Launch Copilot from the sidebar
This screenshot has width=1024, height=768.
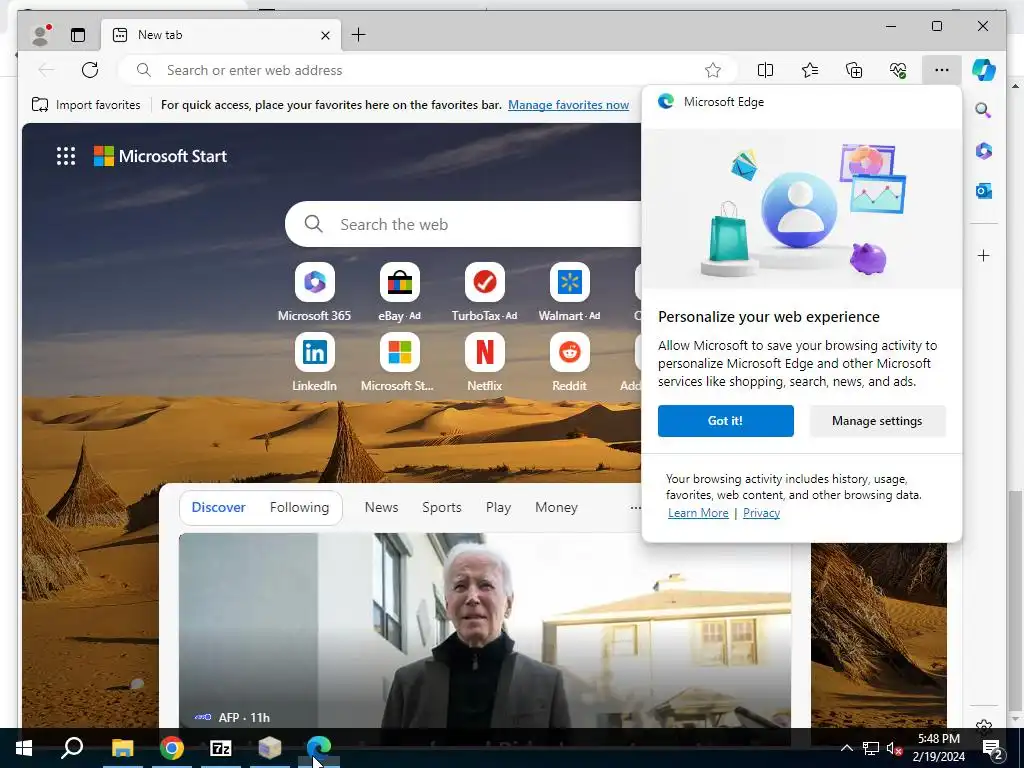pyautogui.click(x=984, y=70)
